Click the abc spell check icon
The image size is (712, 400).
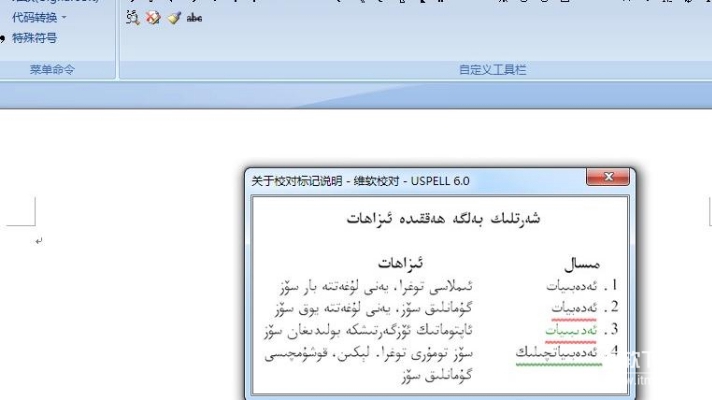pos(194,18)
